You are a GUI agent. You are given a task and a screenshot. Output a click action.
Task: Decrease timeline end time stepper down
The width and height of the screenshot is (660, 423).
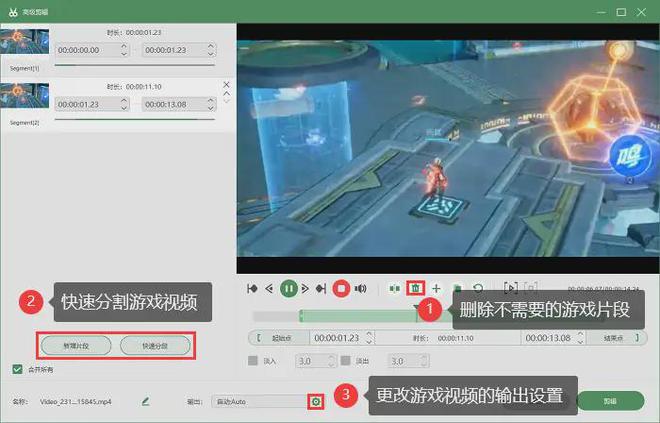tap(580, 341)
